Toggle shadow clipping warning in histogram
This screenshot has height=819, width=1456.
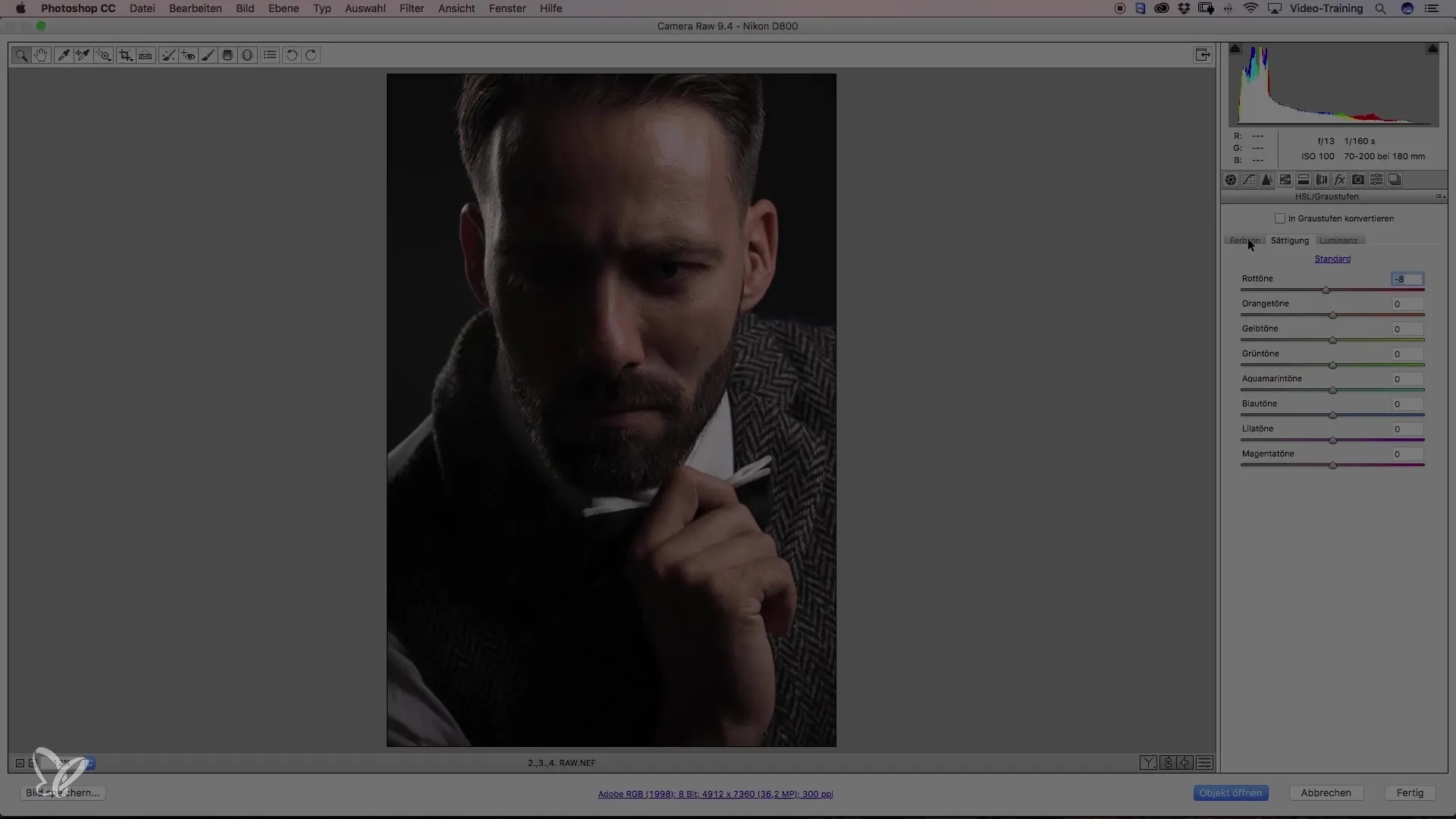point(1235,49)
